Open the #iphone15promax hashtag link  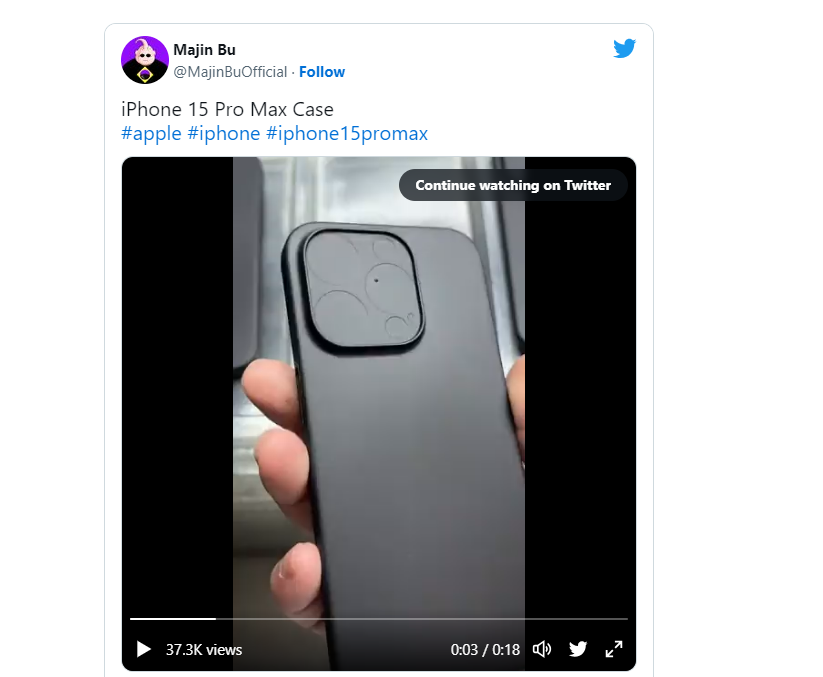coord(347,133)
